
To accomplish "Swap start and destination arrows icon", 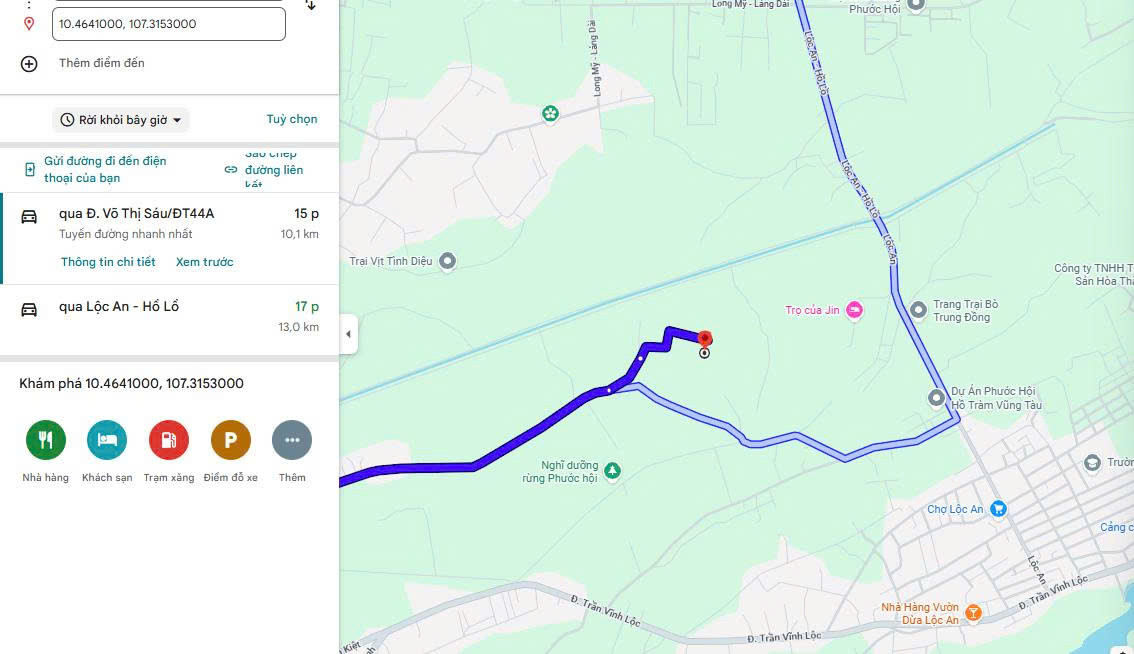I will [x=310, y=5].
